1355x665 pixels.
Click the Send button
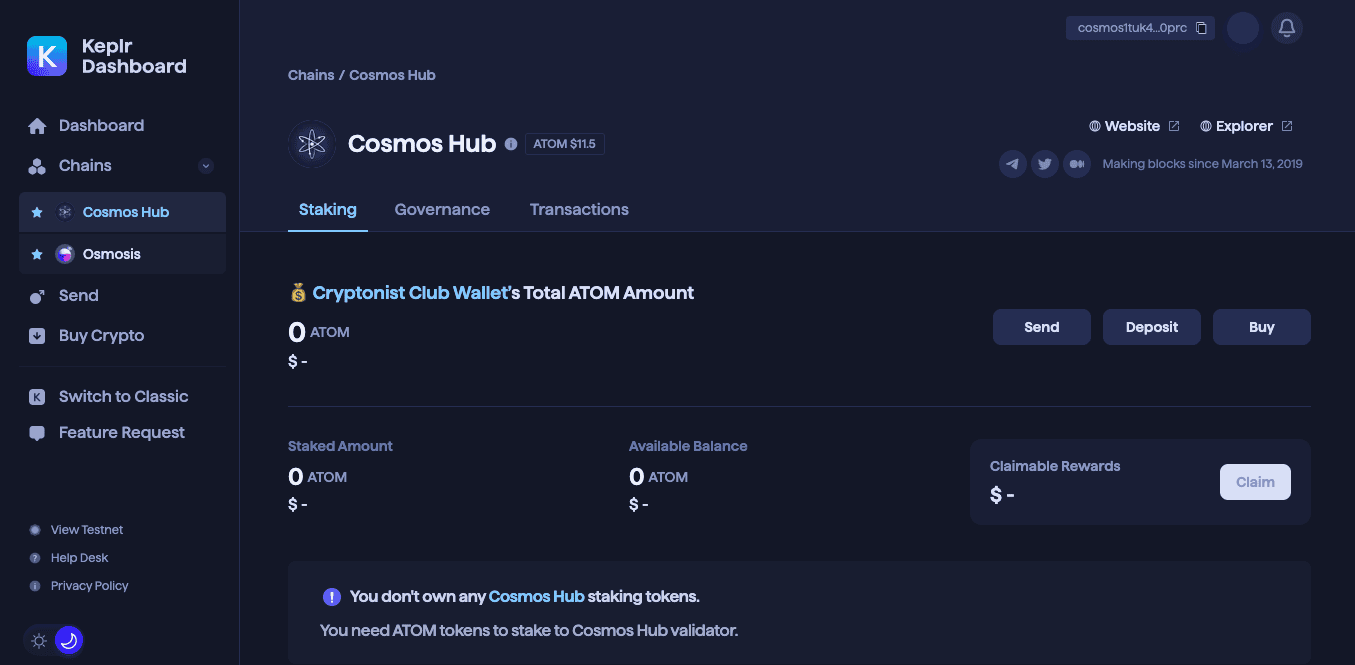point(1042,327)
